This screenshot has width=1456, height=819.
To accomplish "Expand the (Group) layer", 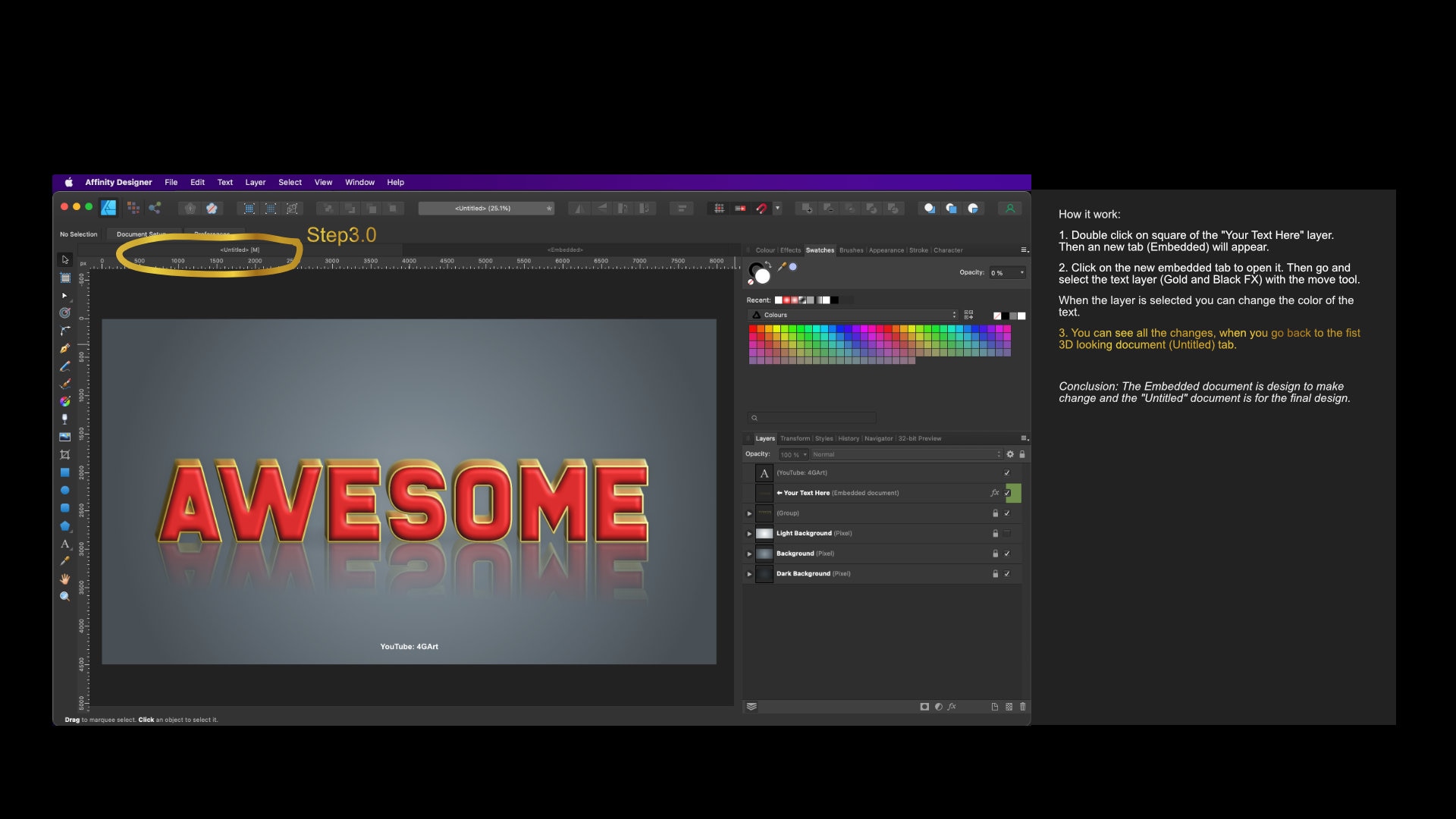I will point(749,513).
